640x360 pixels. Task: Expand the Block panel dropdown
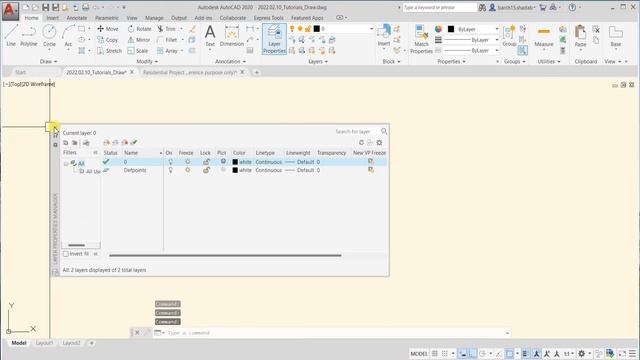coord(391,61)
